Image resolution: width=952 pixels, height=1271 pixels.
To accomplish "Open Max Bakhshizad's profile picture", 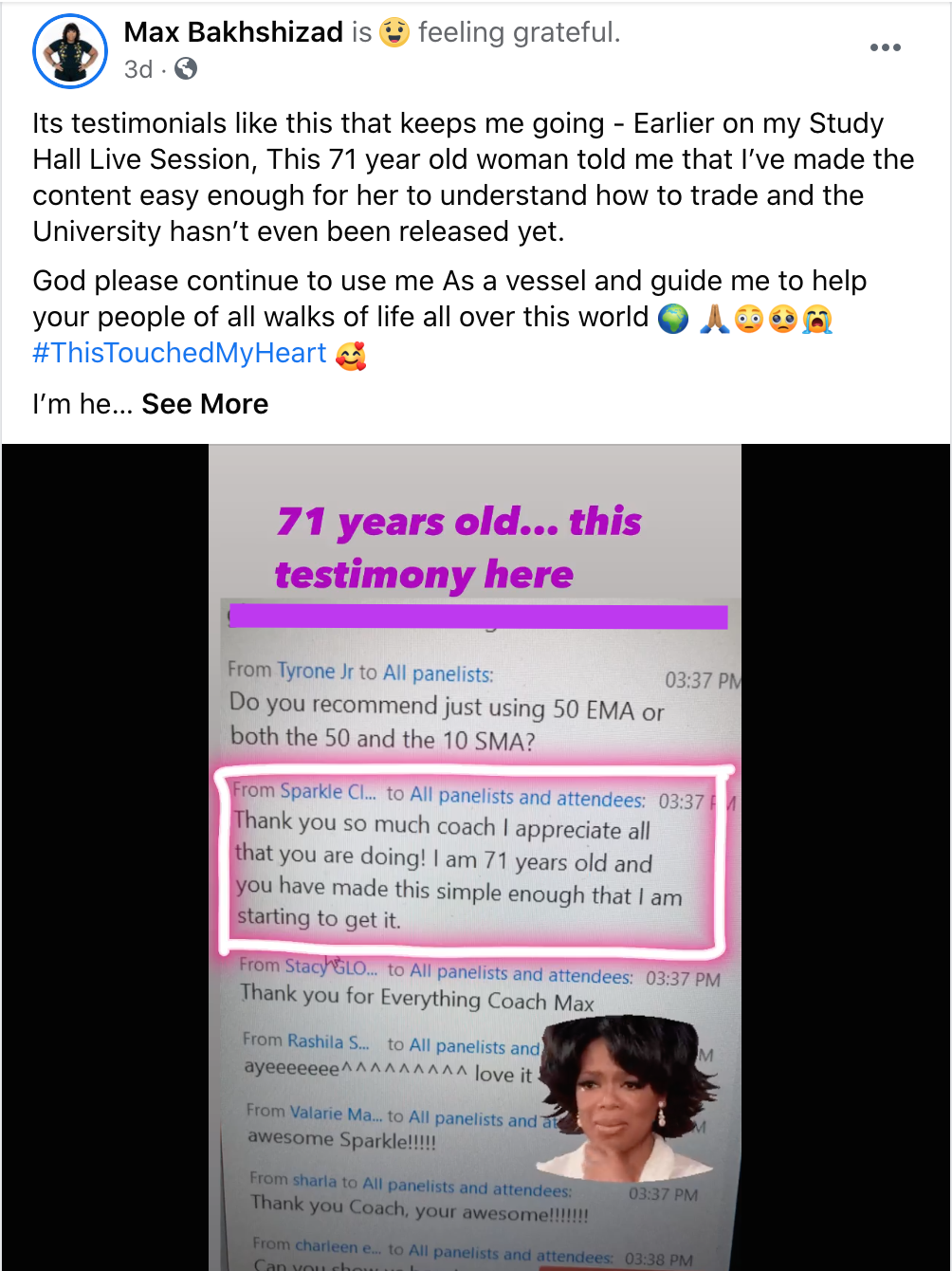I will click(x=69, y=50).
